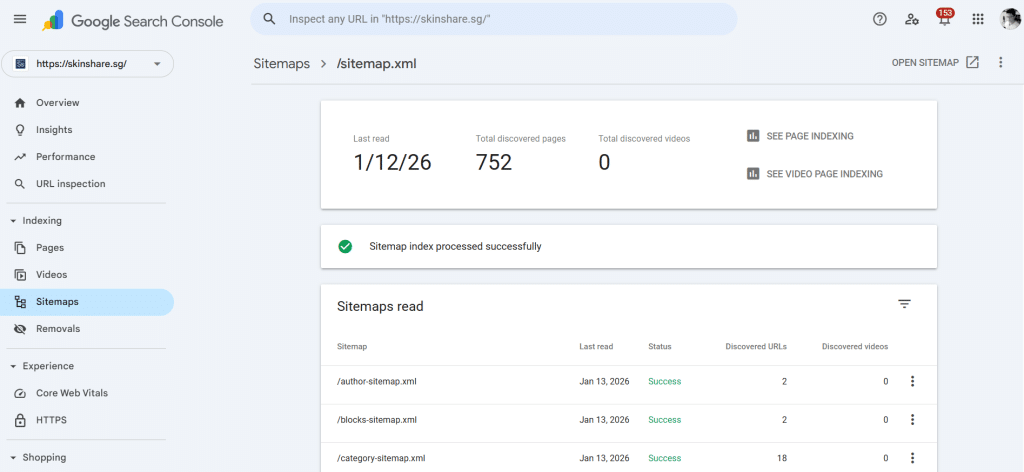This screenshot has height=472, width=1024.
Task: Click SEE PAGE INDEXING link
Action: (800, 136)
